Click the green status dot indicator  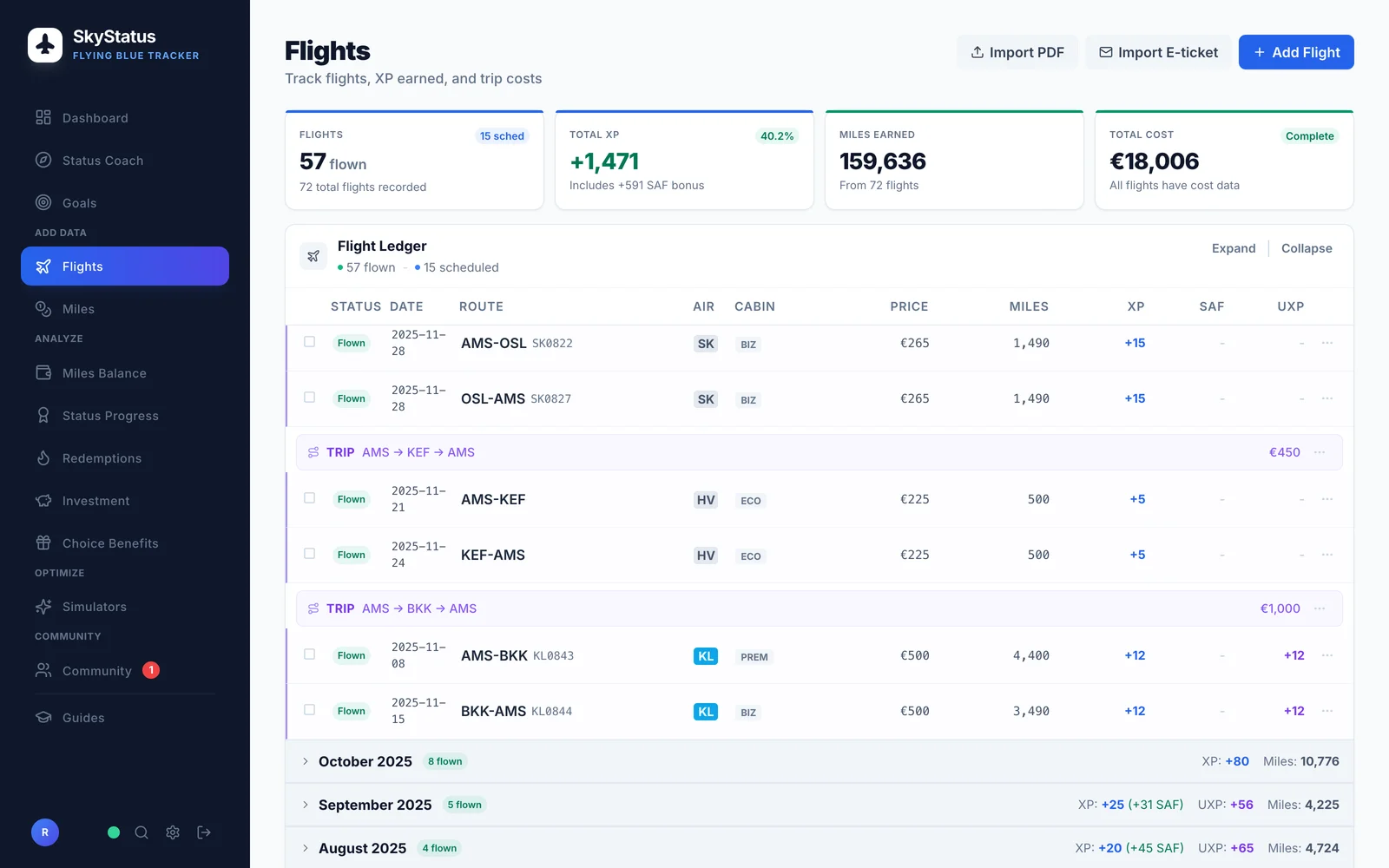pyautogui.click(x=114, y=832)
